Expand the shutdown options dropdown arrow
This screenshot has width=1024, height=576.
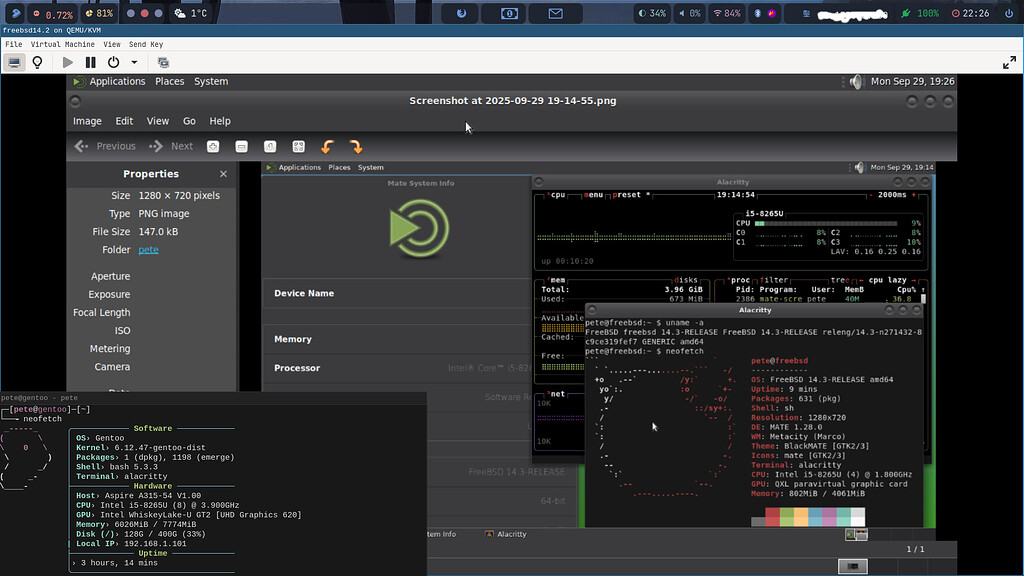133,62
